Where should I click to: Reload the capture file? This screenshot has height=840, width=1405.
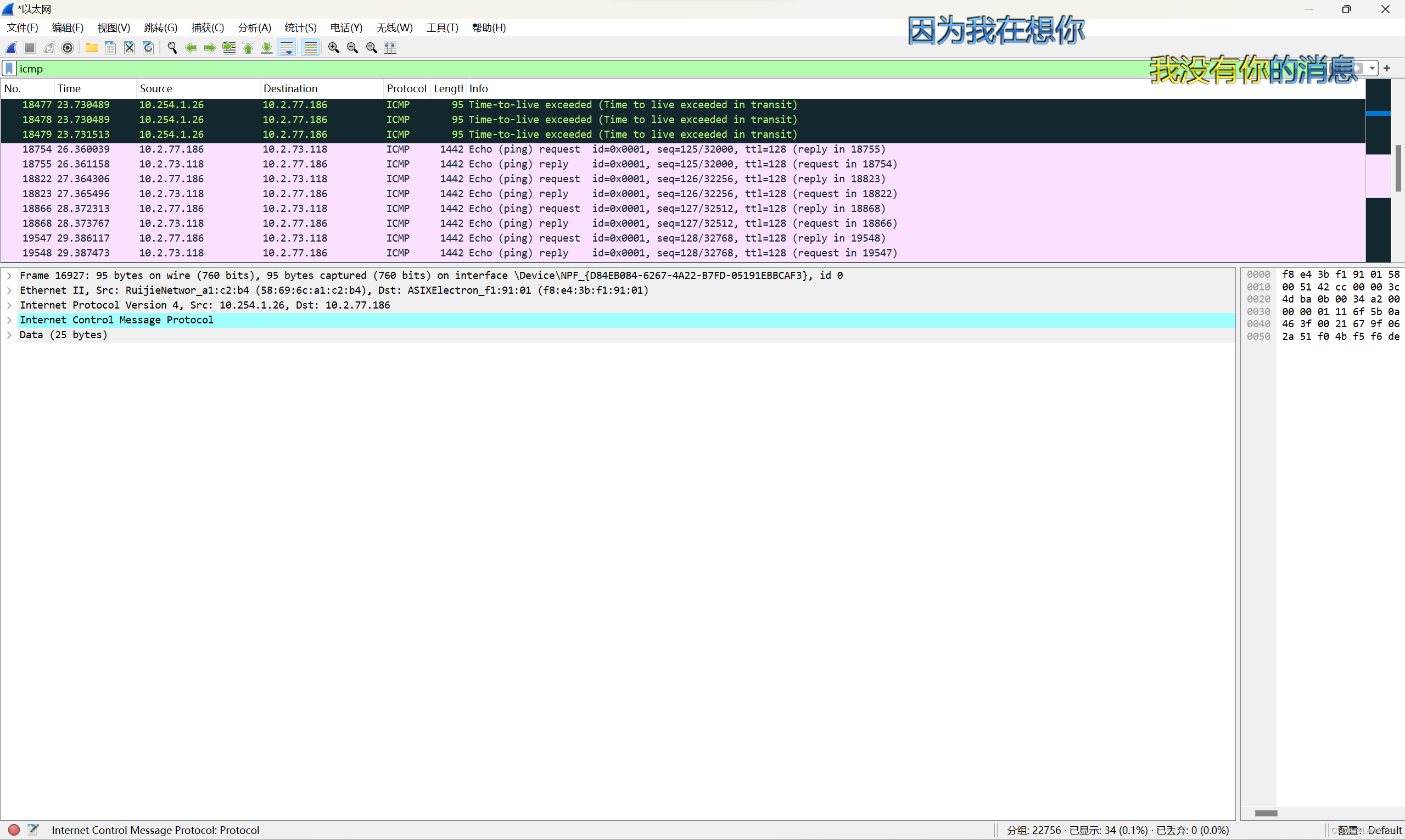148,48
